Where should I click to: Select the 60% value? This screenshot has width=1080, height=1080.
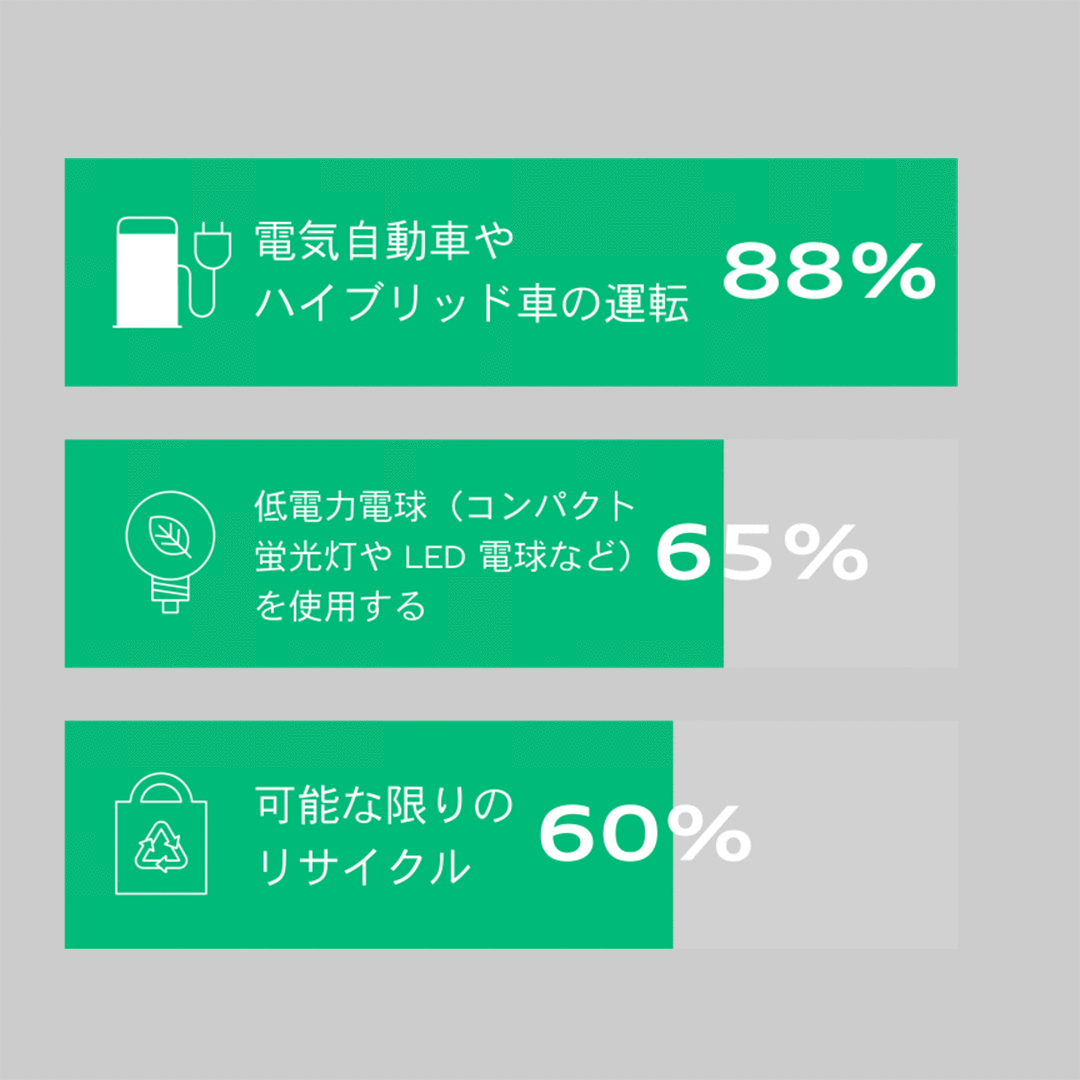click(645, 835)
